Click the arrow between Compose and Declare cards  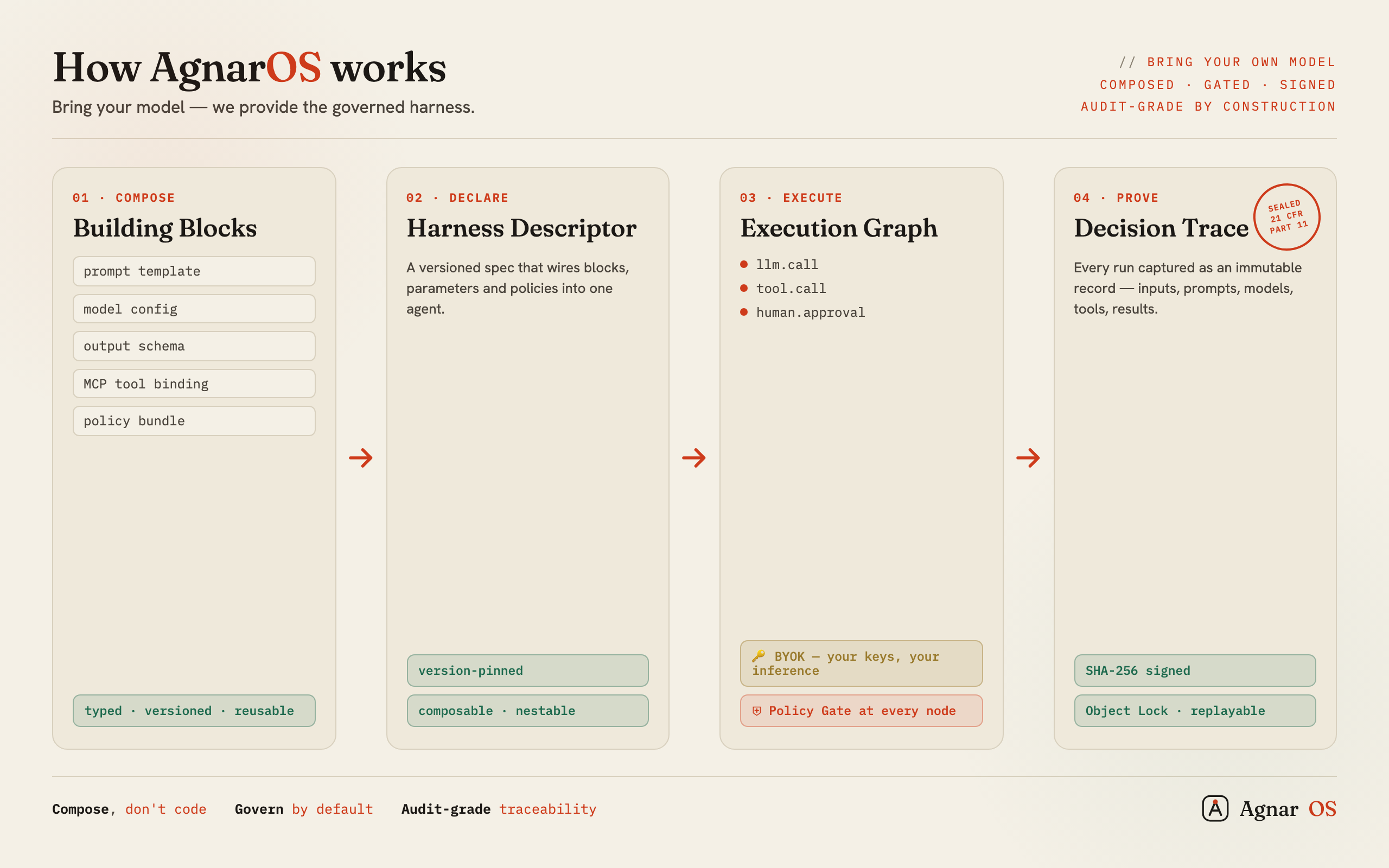361,457
